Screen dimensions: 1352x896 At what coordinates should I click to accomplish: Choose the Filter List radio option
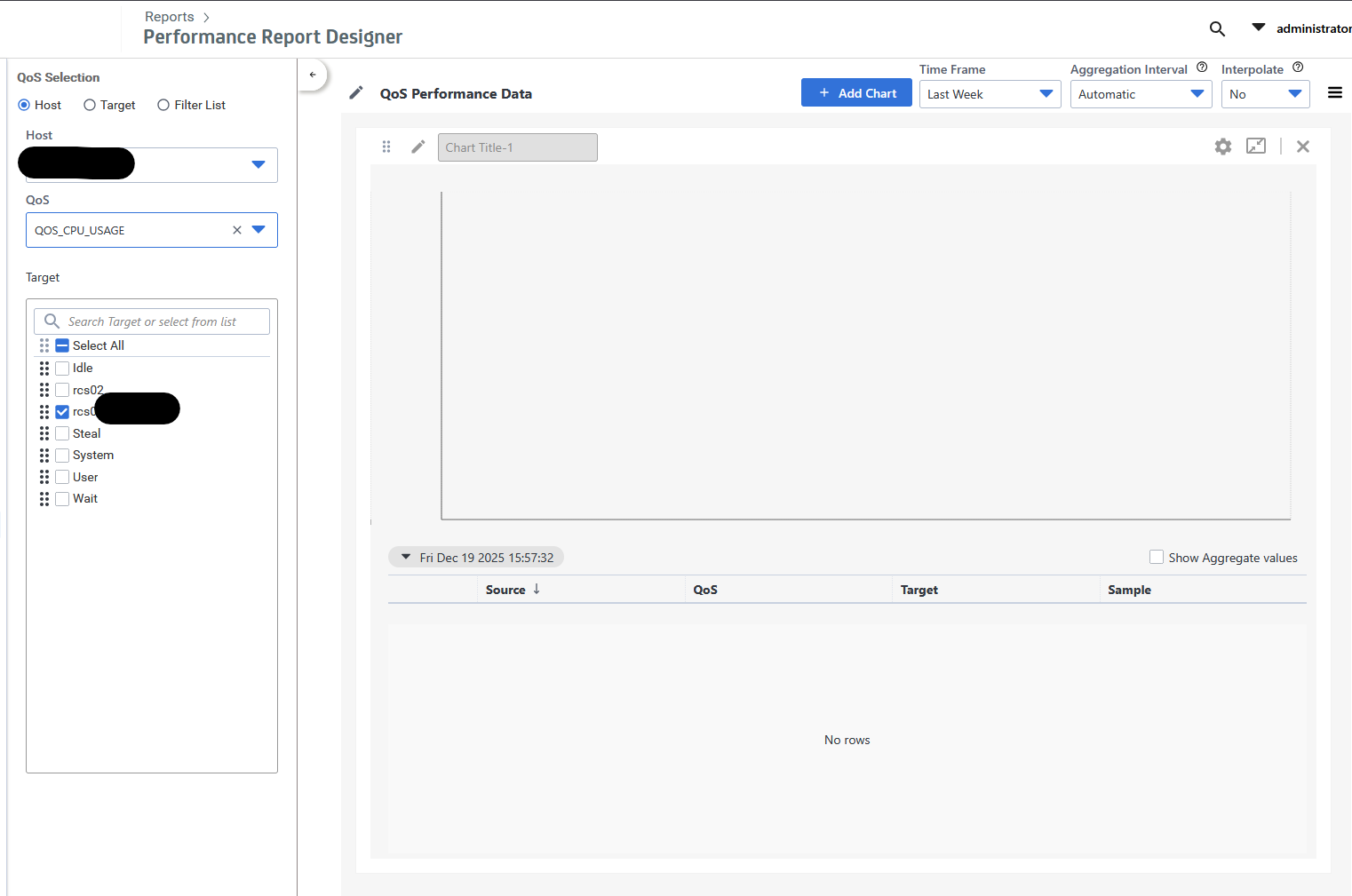(x=163, y=106)
